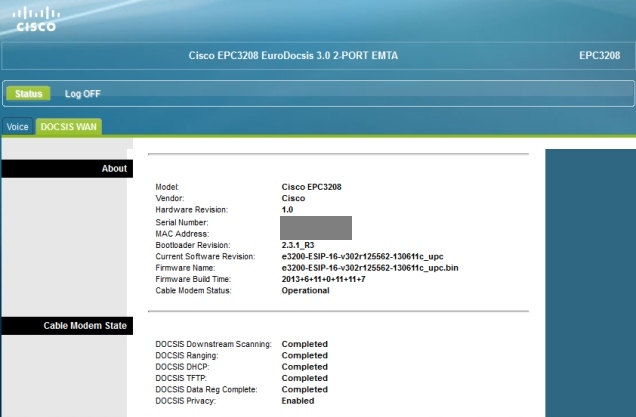Switch to the Voice tab
The height and width of the screenshot is (417, 636).
click(x=17, y=127)
